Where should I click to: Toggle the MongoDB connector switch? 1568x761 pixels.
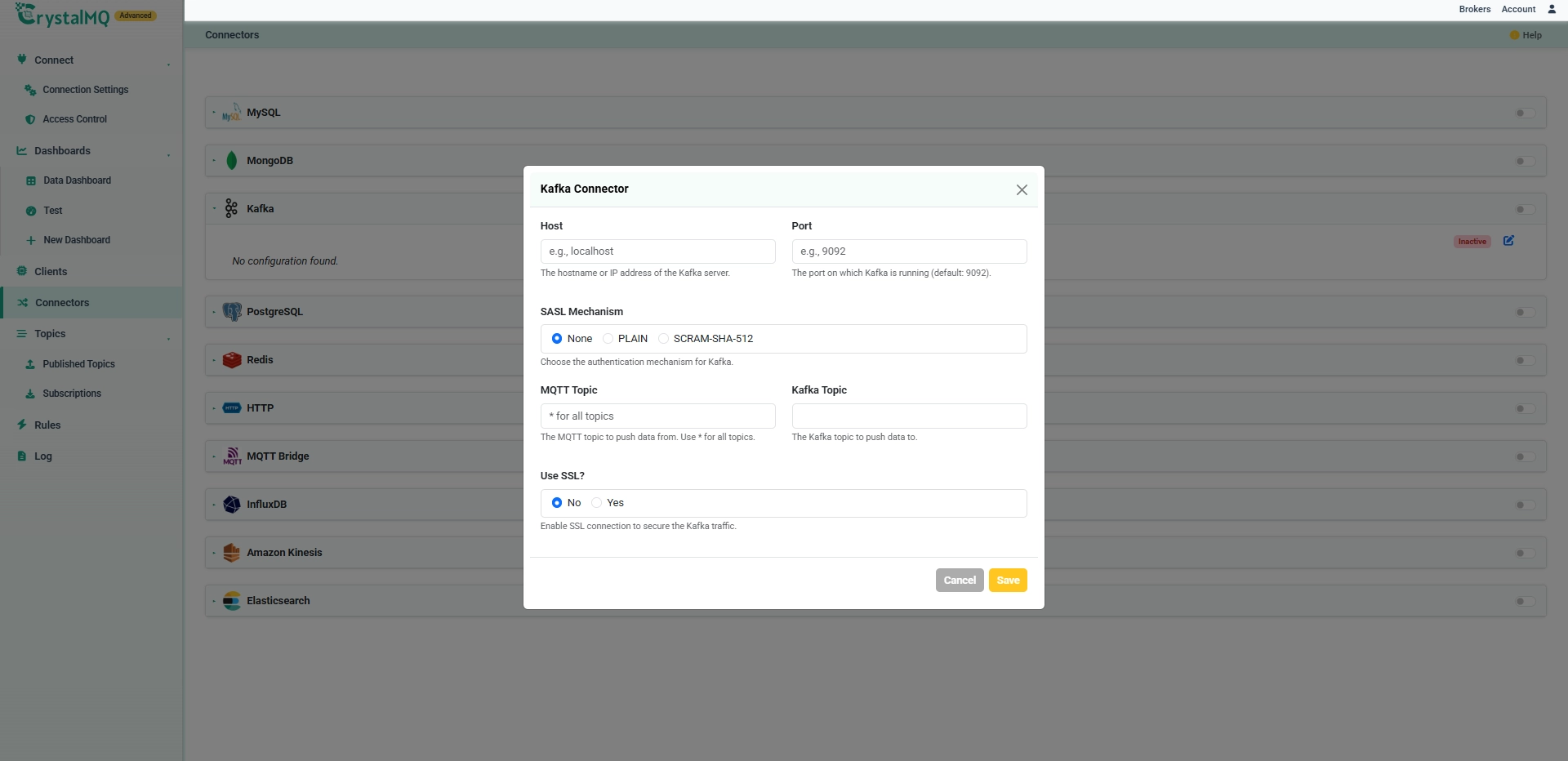tap(1526, 161)
